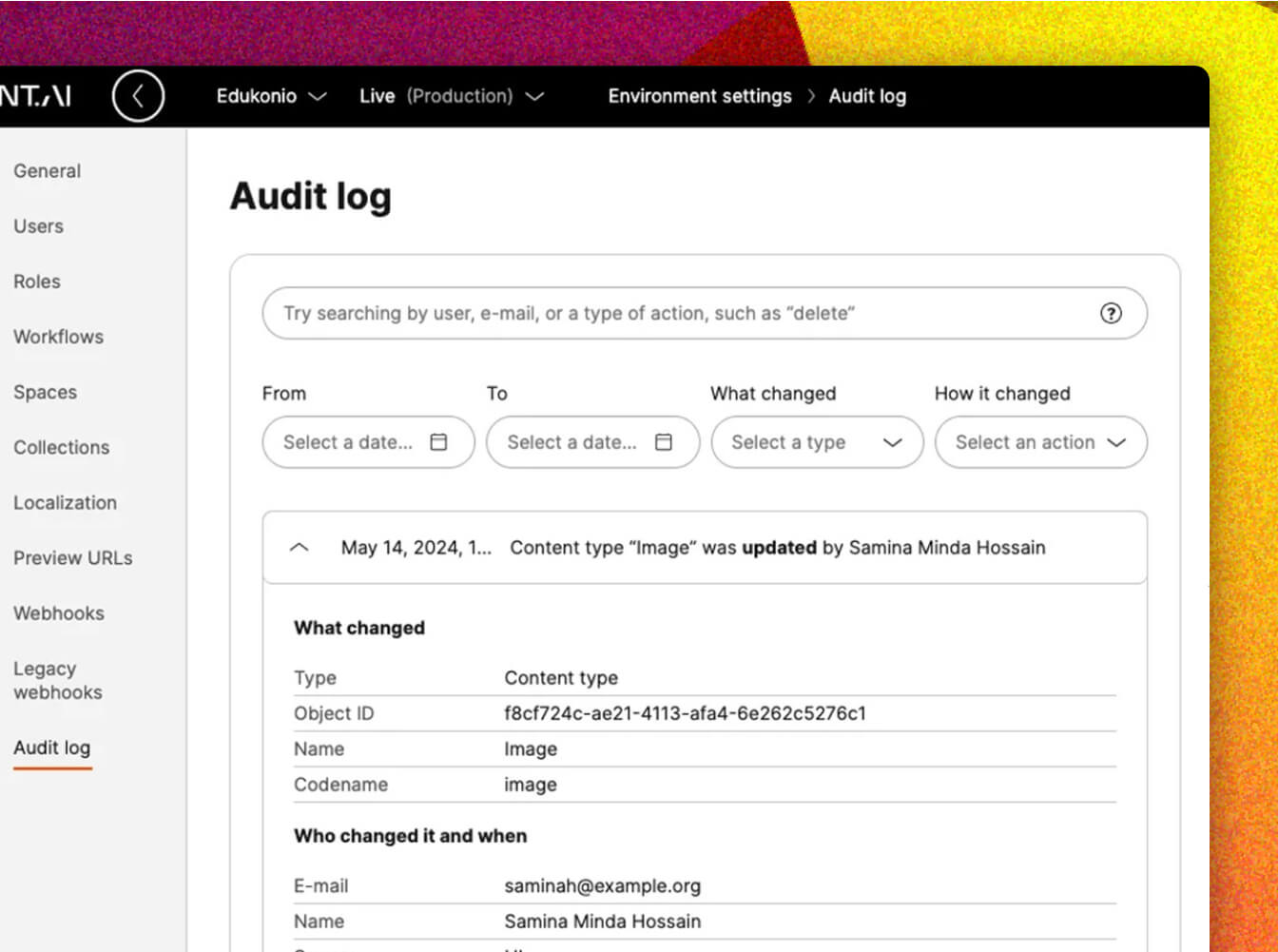Open the To date calendar icon
Viewport: 1278px width, 952px height.
pos(664,442)
